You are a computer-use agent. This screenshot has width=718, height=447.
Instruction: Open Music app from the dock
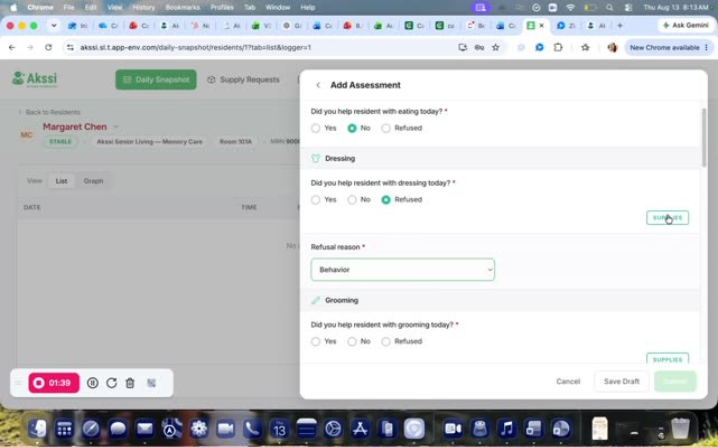coord(507,429)
